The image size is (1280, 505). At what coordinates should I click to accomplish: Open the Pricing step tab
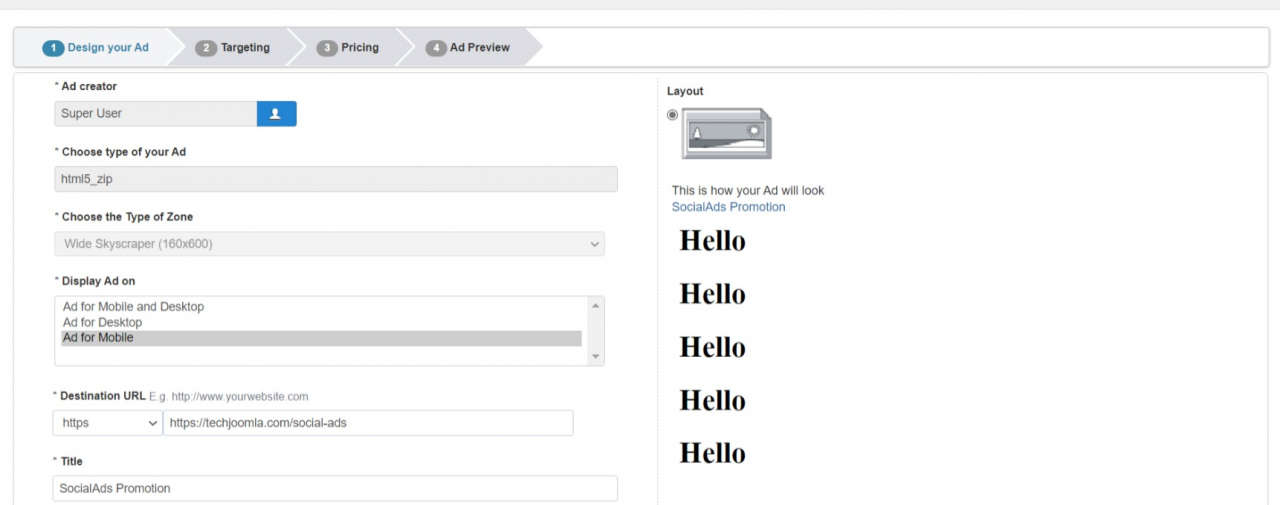point(348,48)
